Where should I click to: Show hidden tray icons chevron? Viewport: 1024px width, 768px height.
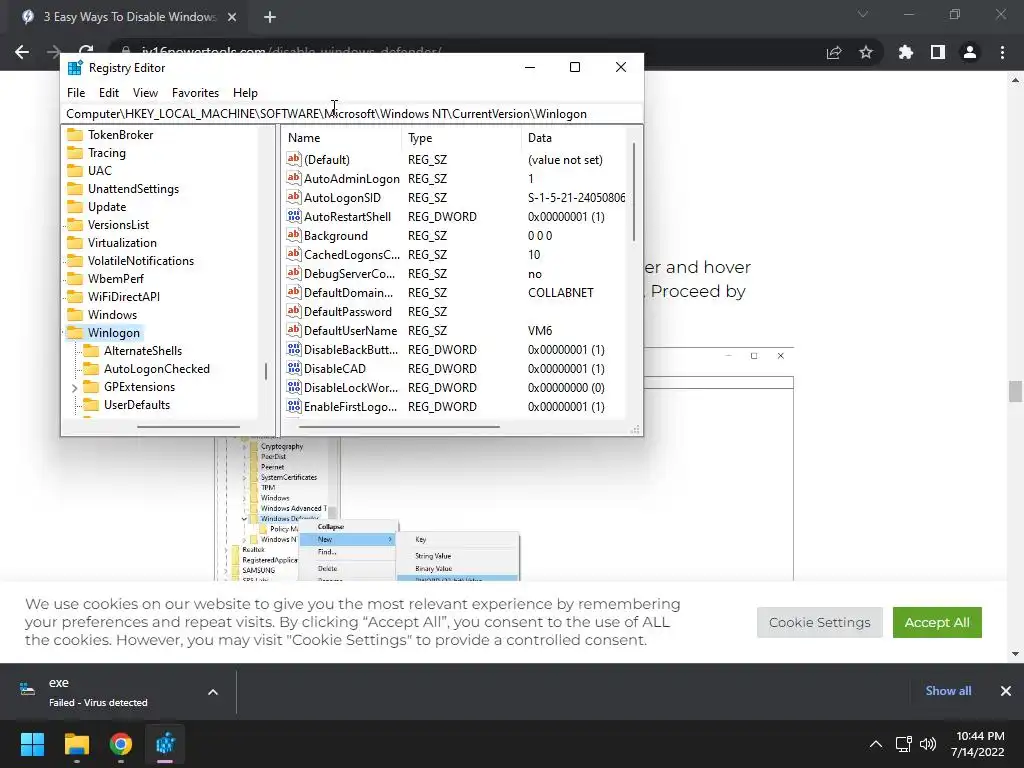(x=876, y=744)
